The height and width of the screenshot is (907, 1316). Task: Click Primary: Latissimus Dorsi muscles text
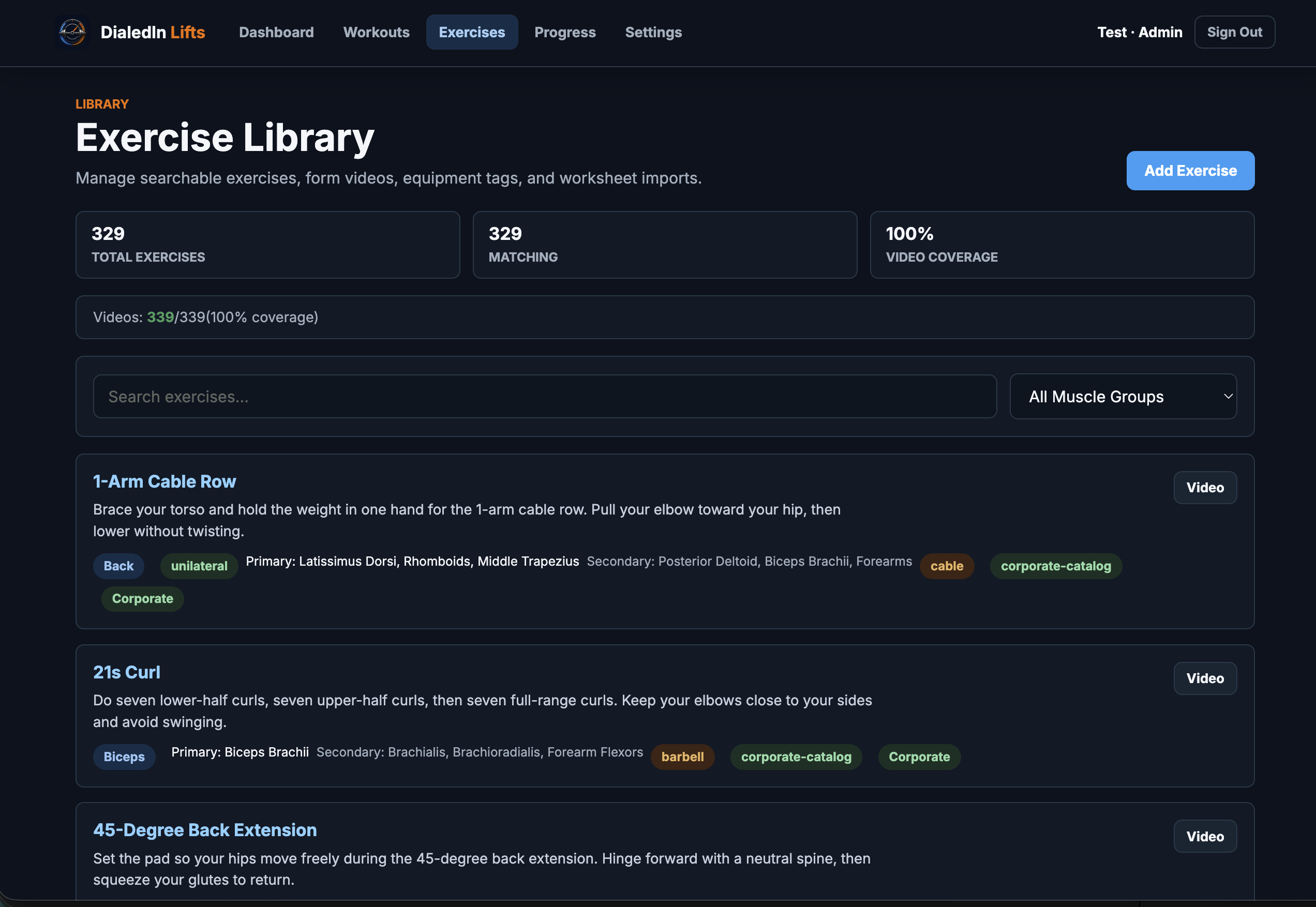click(x=412, y=562)
